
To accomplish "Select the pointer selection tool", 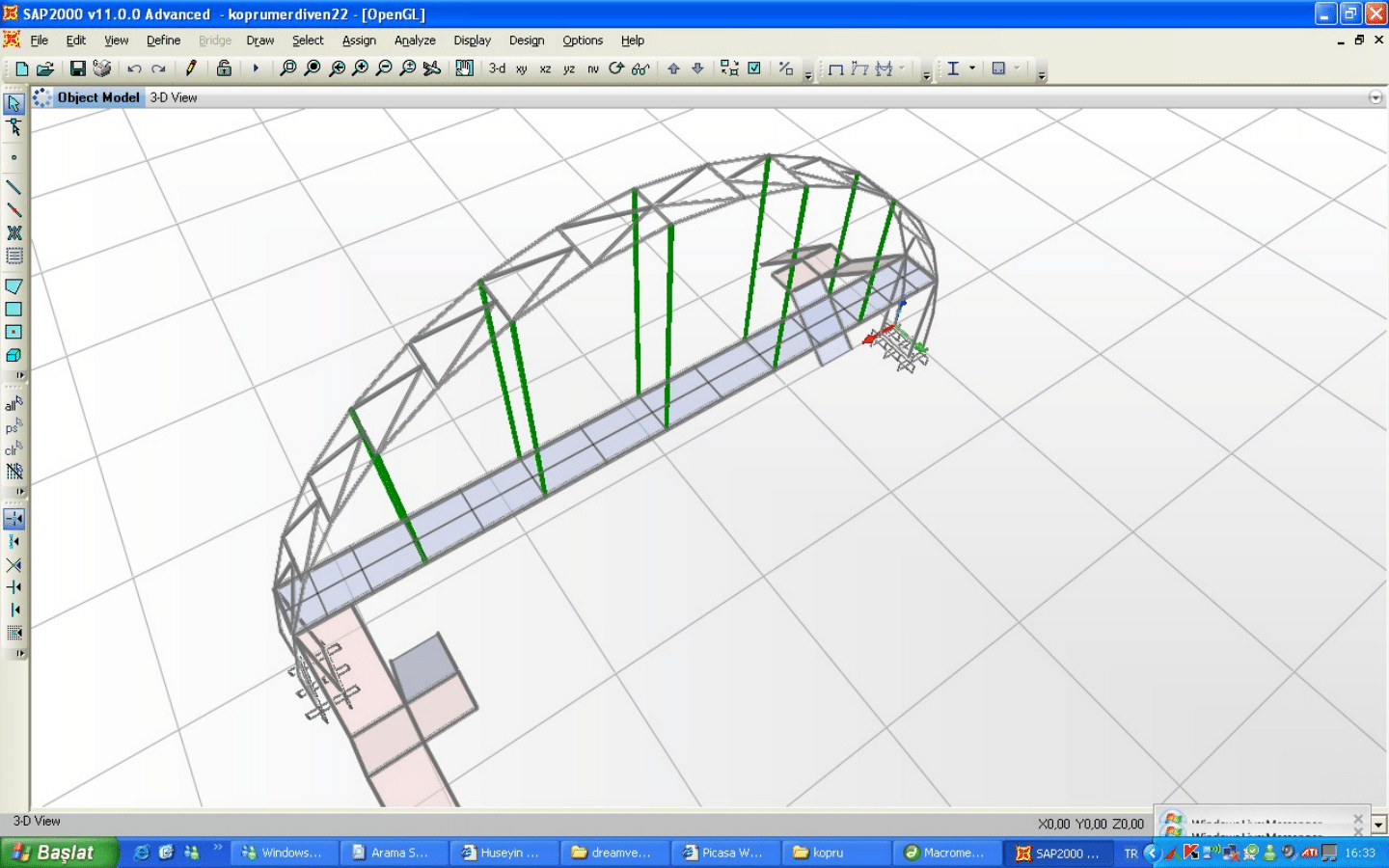I will click(x=14, y=103).
